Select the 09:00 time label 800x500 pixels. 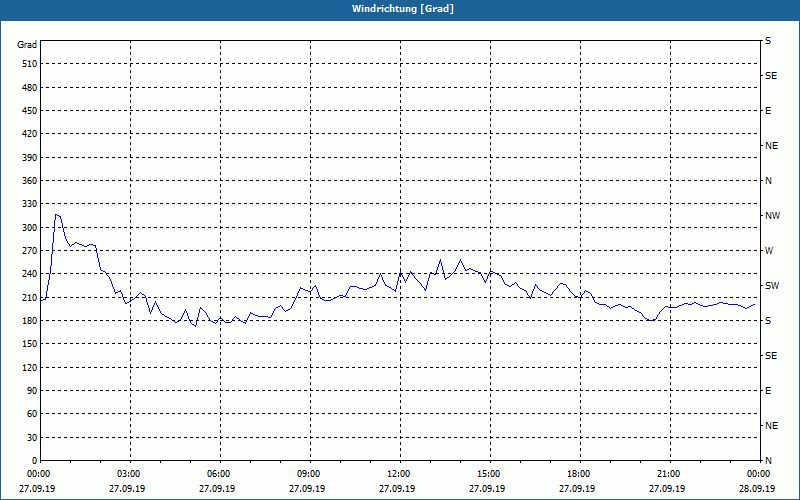pos(310,474)
